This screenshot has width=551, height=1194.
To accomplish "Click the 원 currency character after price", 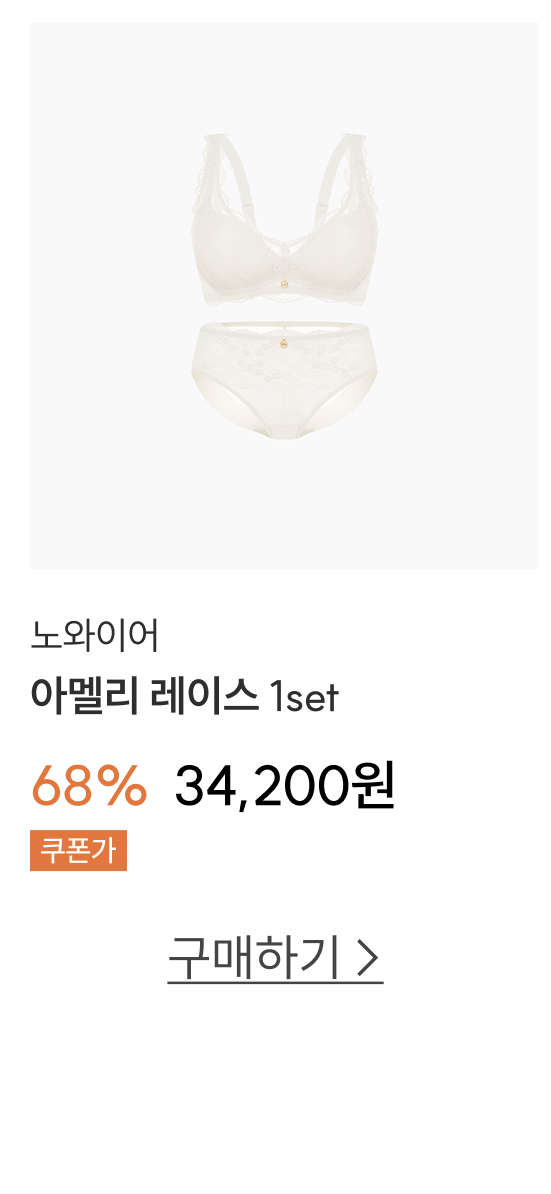I will pos(374,786).
